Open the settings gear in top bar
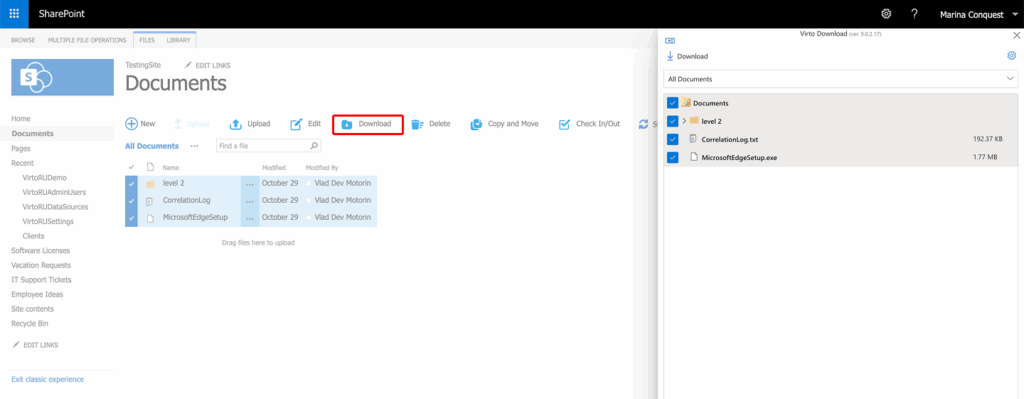 (x=886, y=14)
